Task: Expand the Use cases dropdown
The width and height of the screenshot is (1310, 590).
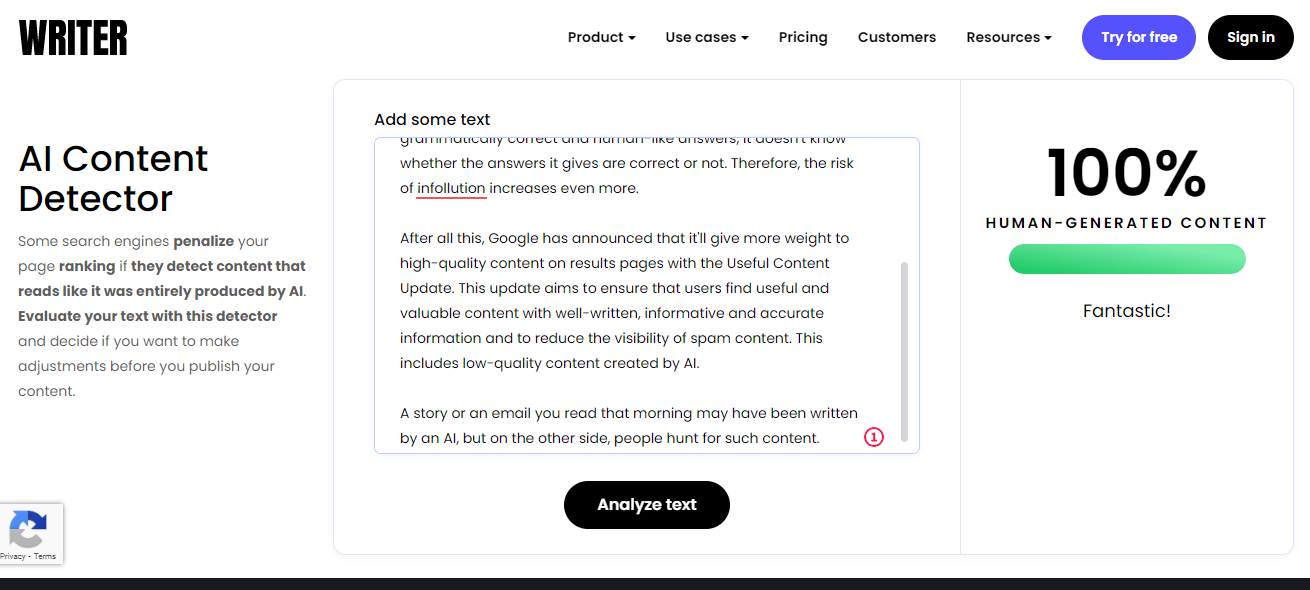Action: click(706, 37)
